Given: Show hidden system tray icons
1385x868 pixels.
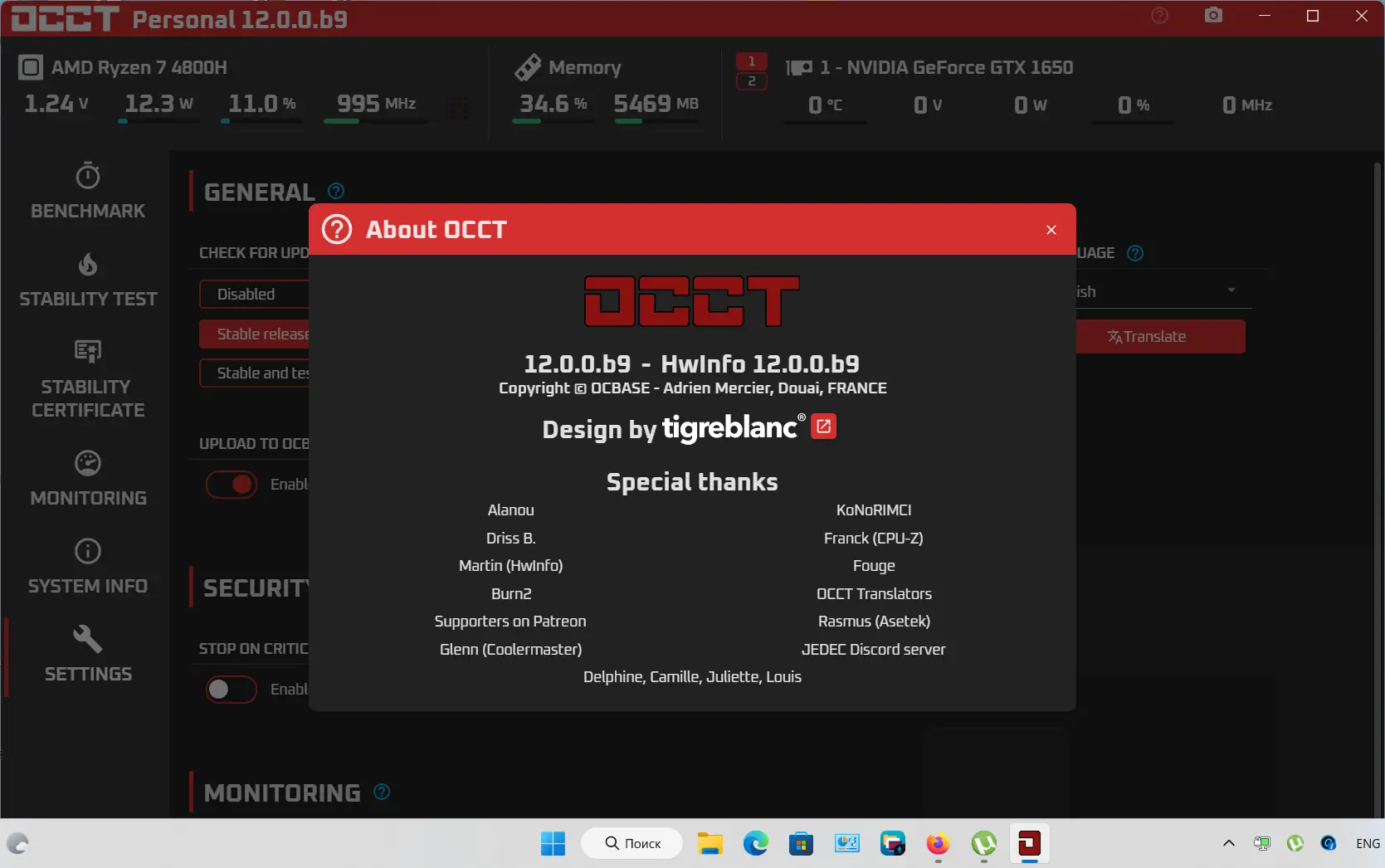Looking at the screenshot, I should 1229,843.
